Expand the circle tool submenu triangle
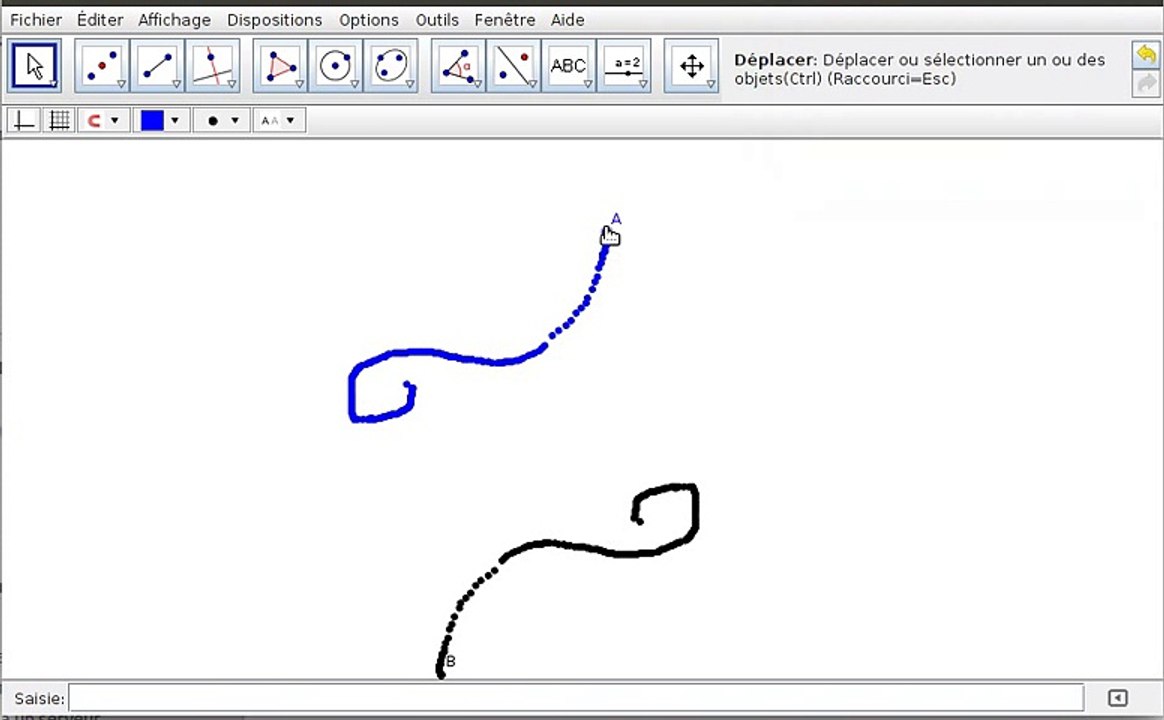 pos(355,84)
